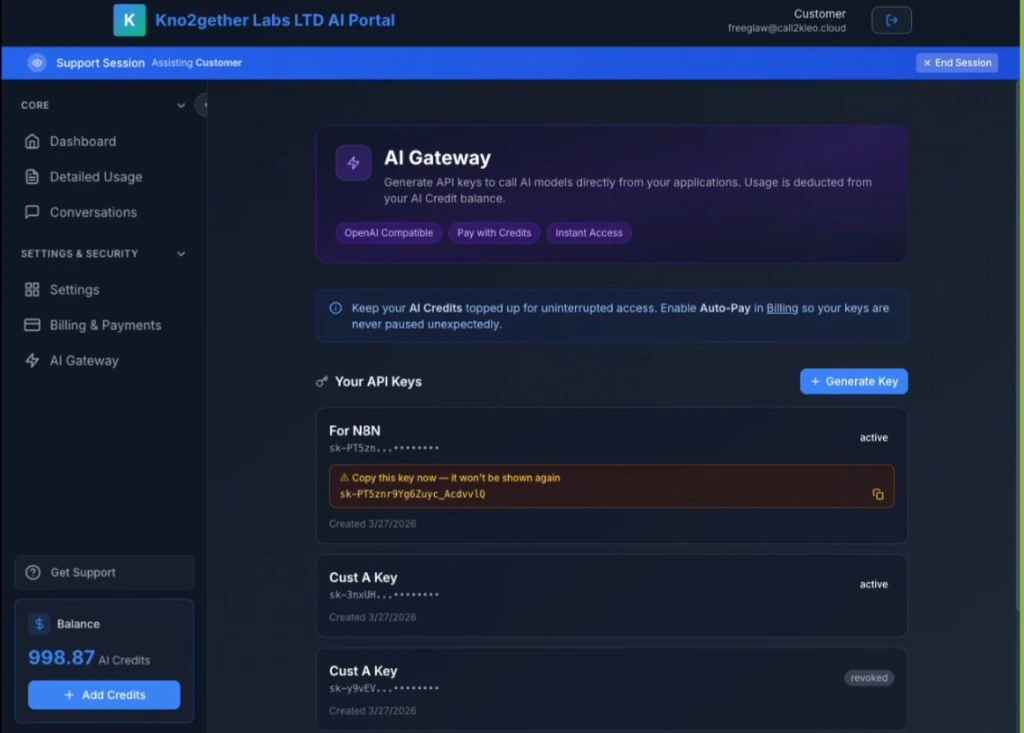
Task: Click the Support Session eye badge
Action: click(37, 62)
